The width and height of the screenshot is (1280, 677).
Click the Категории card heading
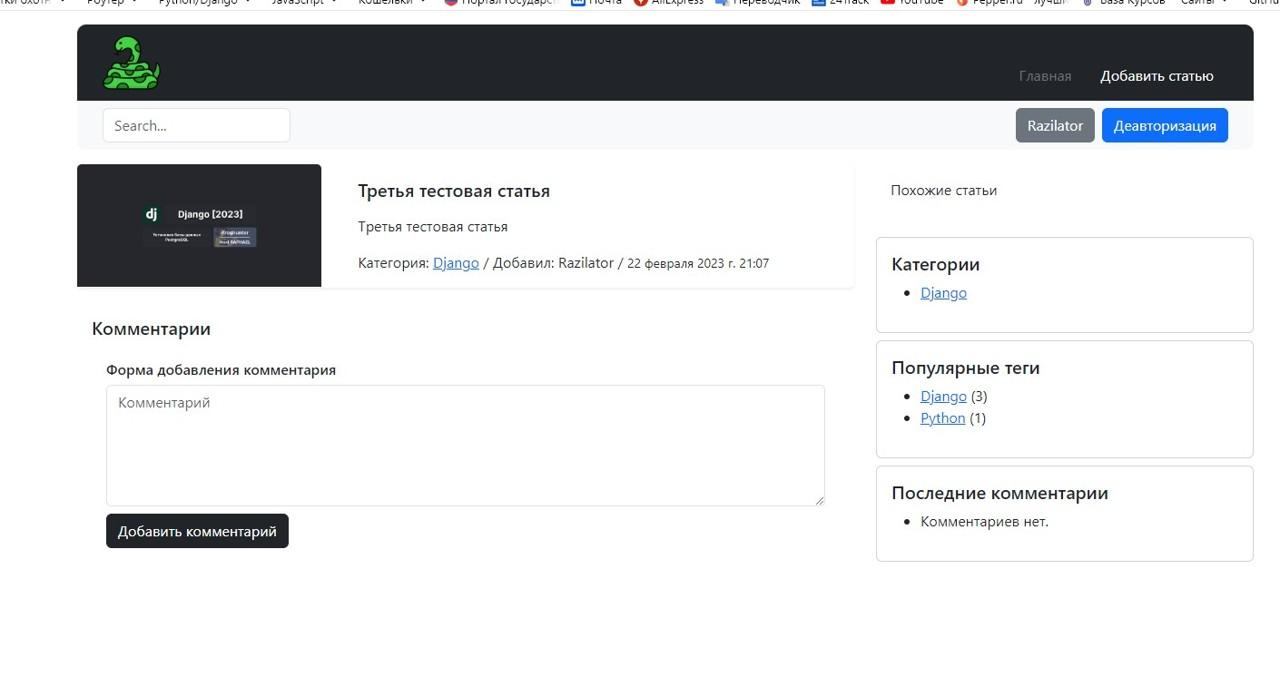click(x=936, y=265)
